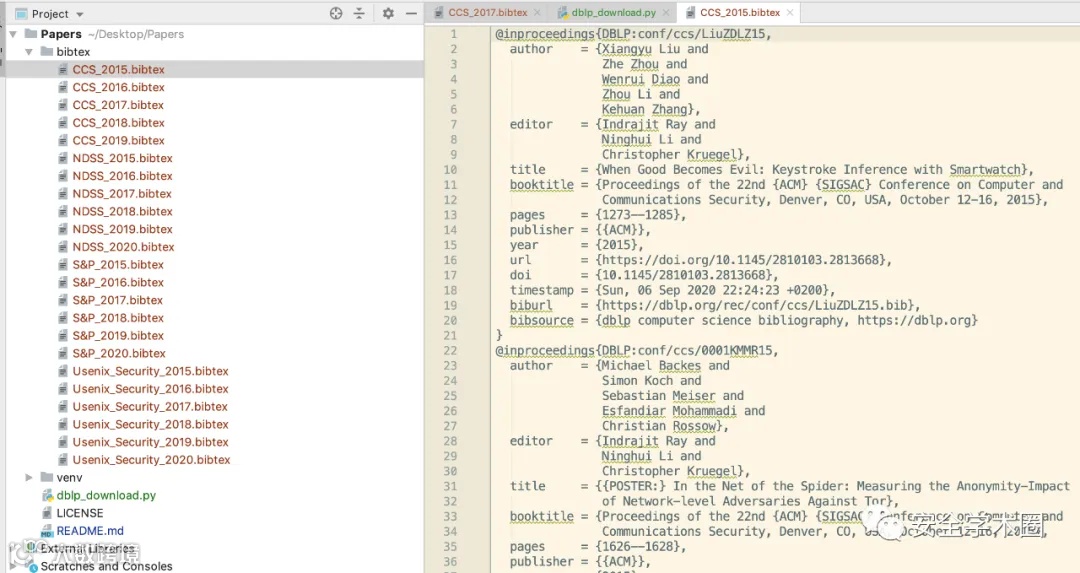Click the biburl dblp.org line
The height and width of the screenshot is (573, 1080).
715,306
